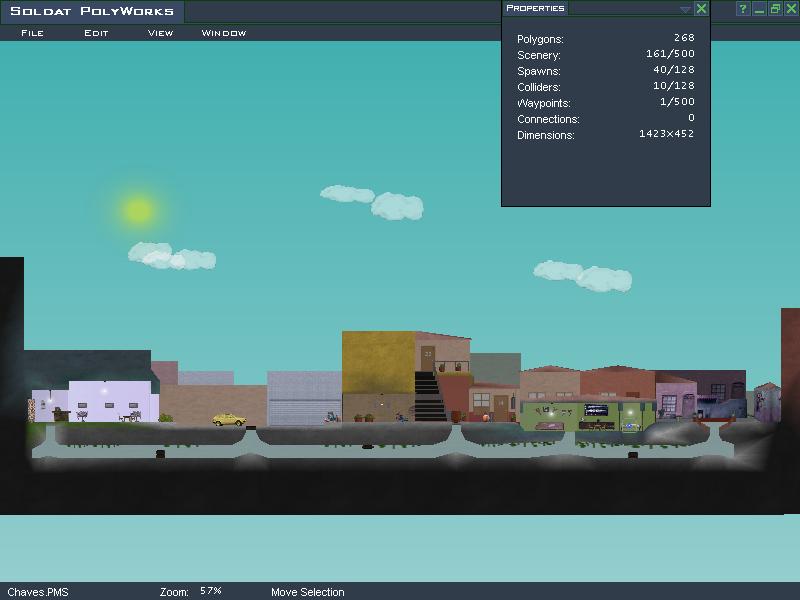
Task: Click the Move Selection status text
Action: pos(307,592)
